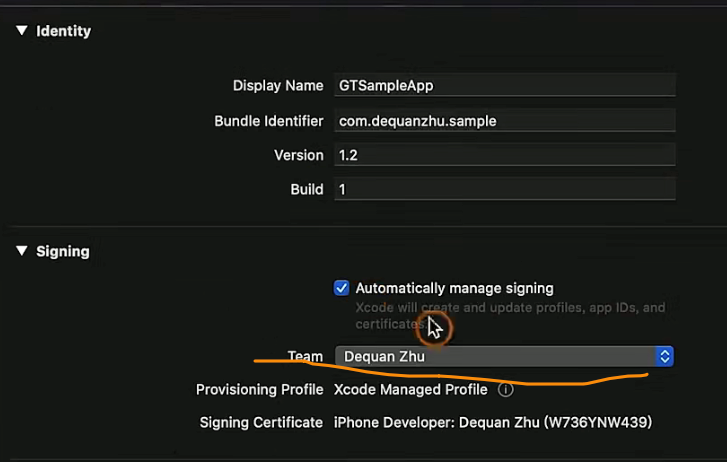Click the Automatically manage signing label
727x462 pixels.
click(454, 288)
